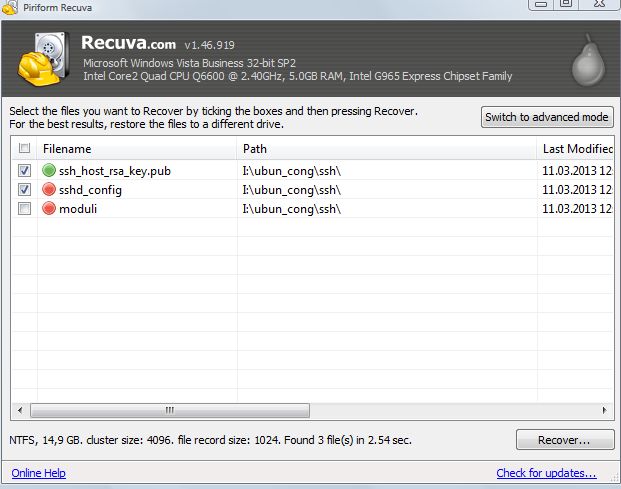Click the red status dot for moduli
Viewport: 621px width, 489px height.
tap(49, 208)
